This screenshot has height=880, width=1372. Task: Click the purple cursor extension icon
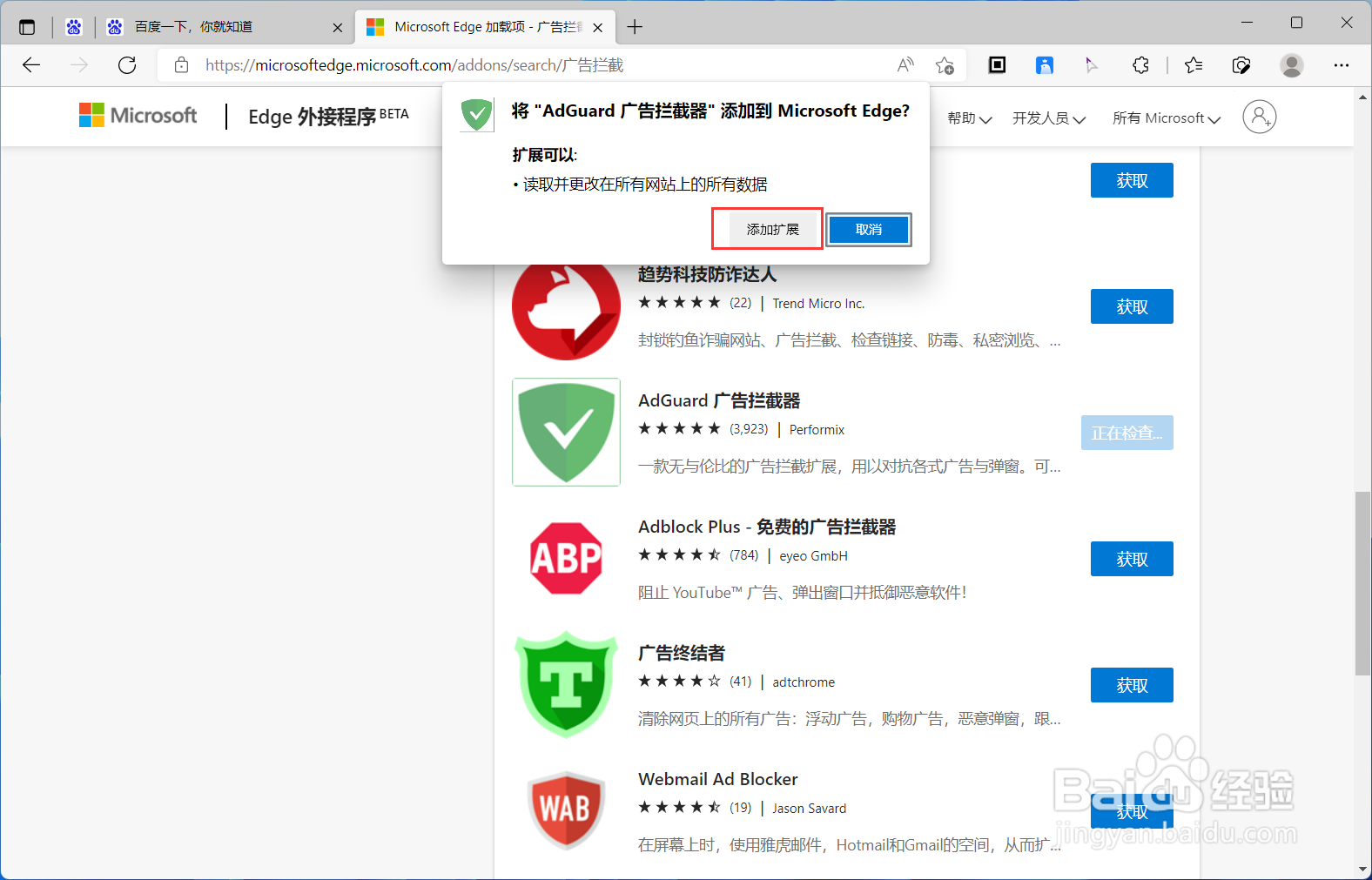point(1092,64)
